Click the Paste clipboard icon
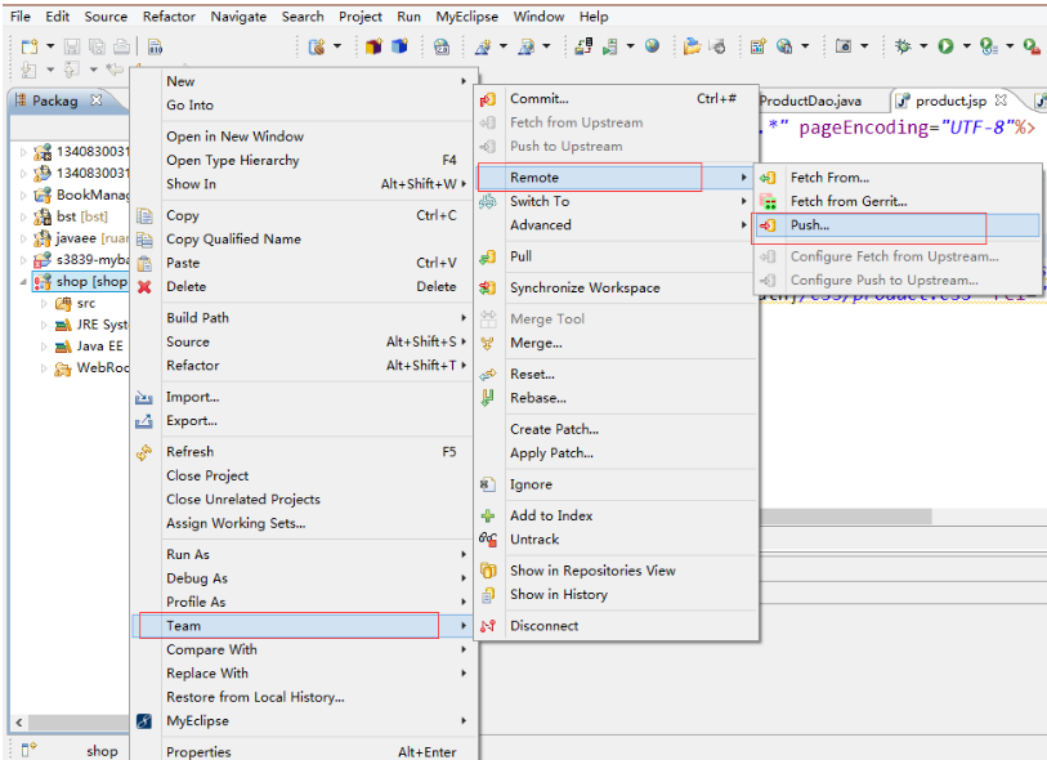Screen dimensions: 1047x760 tap(144, 263)
